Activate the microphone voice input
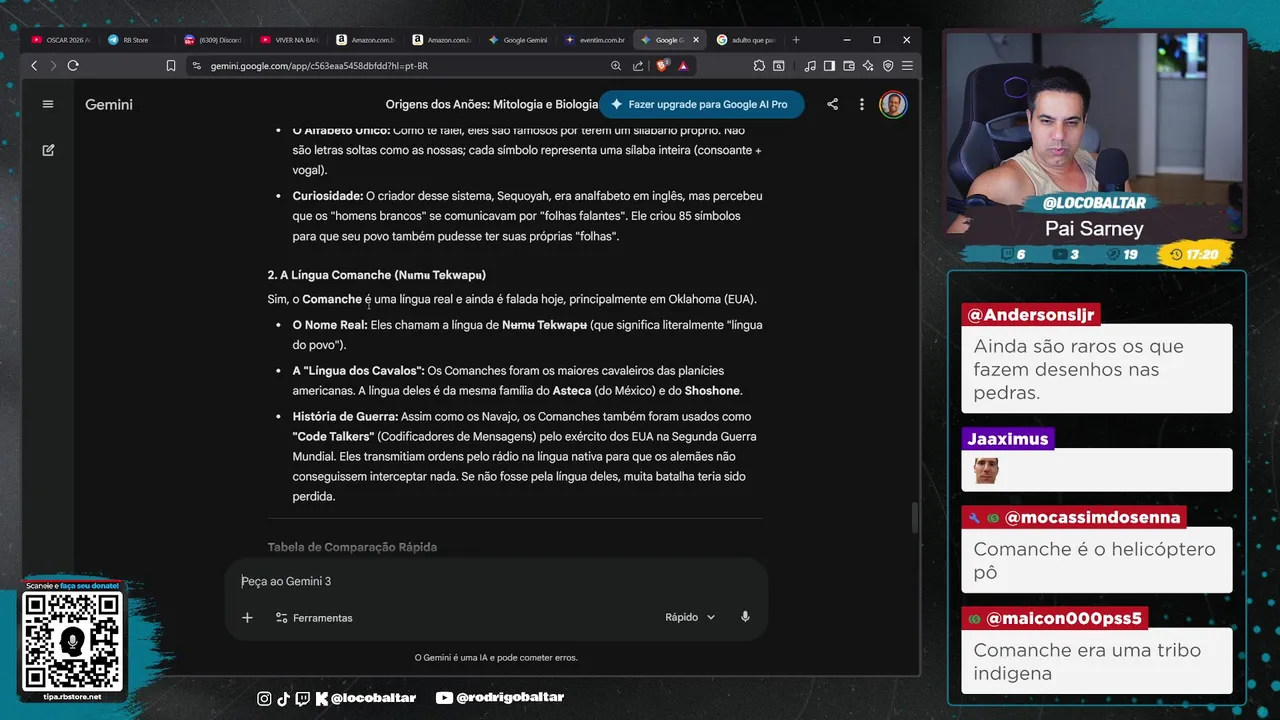Image resolution: width=1280 pixels, height=720 pixels. 745,617
